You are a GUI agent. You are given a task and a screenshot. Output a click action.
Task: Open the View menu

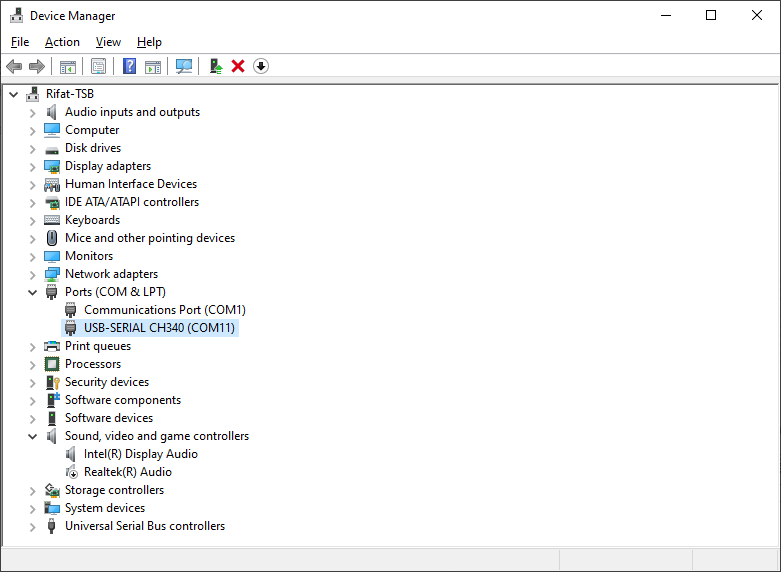[x=108, y=42]
